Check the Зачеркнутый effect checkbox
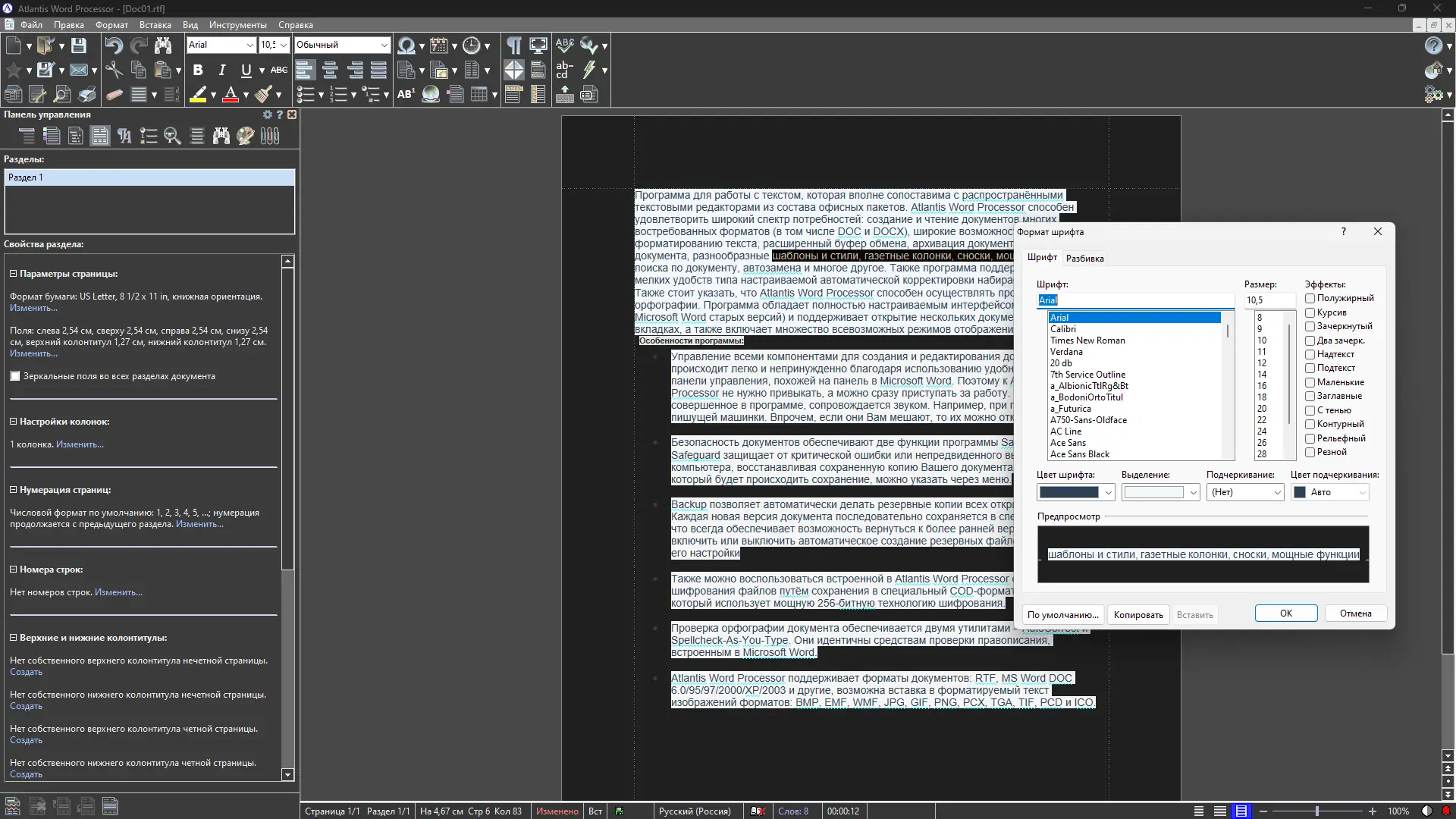The width and height of the screenshot is (1456, 819). point(1310,326)
